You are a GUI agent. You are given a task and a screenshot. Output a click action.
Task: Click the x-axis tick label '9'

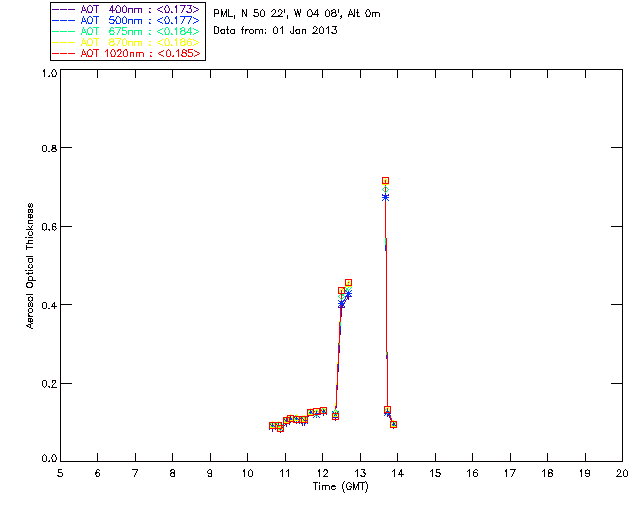pyautogui.click(x=210, y=473)
